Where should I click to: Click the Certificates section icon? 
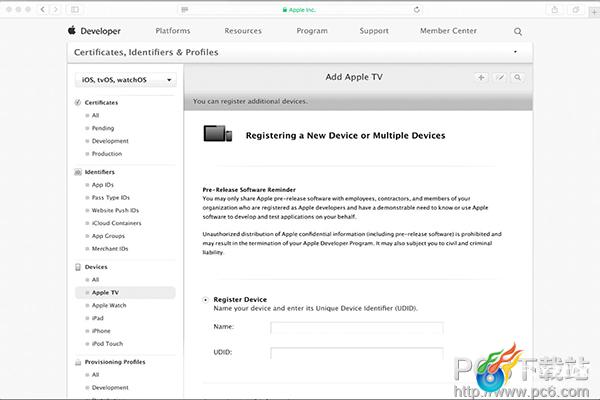pos(78,102)
